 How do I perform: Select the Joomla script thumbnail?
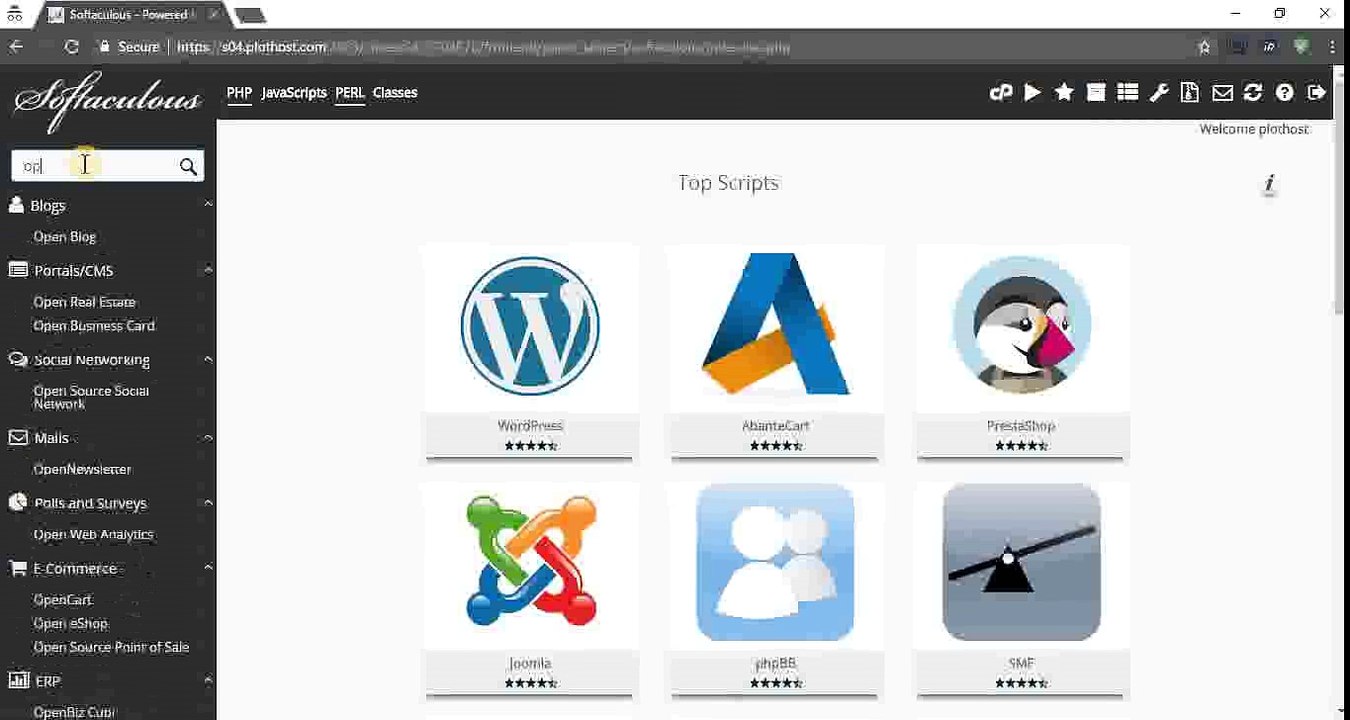pos(530,561)
